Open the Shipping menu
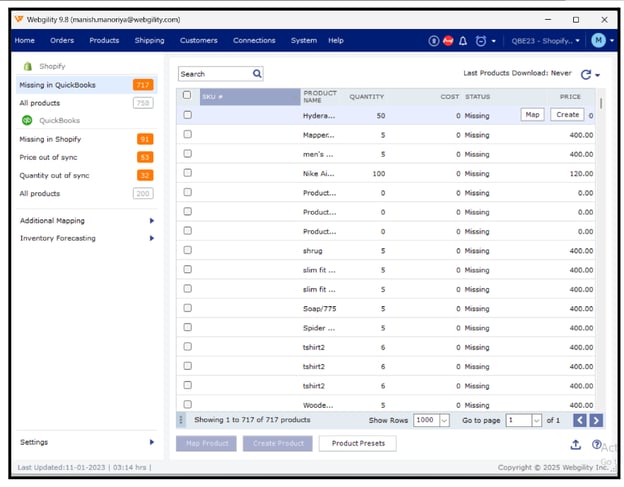Image resolution: width=624 pixels, height=487 pixels. click(x=149, y=41)
